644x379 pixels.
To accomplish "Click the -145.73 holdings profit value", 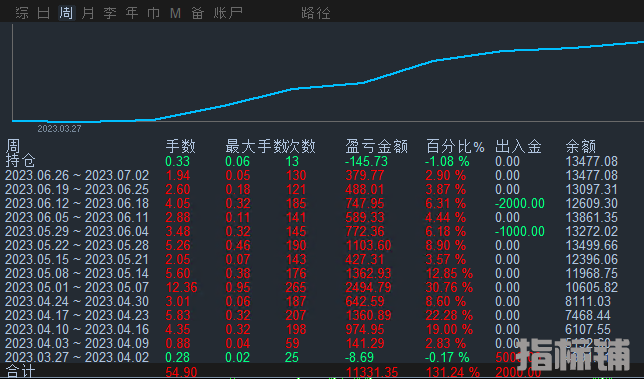I will (366, 161).
